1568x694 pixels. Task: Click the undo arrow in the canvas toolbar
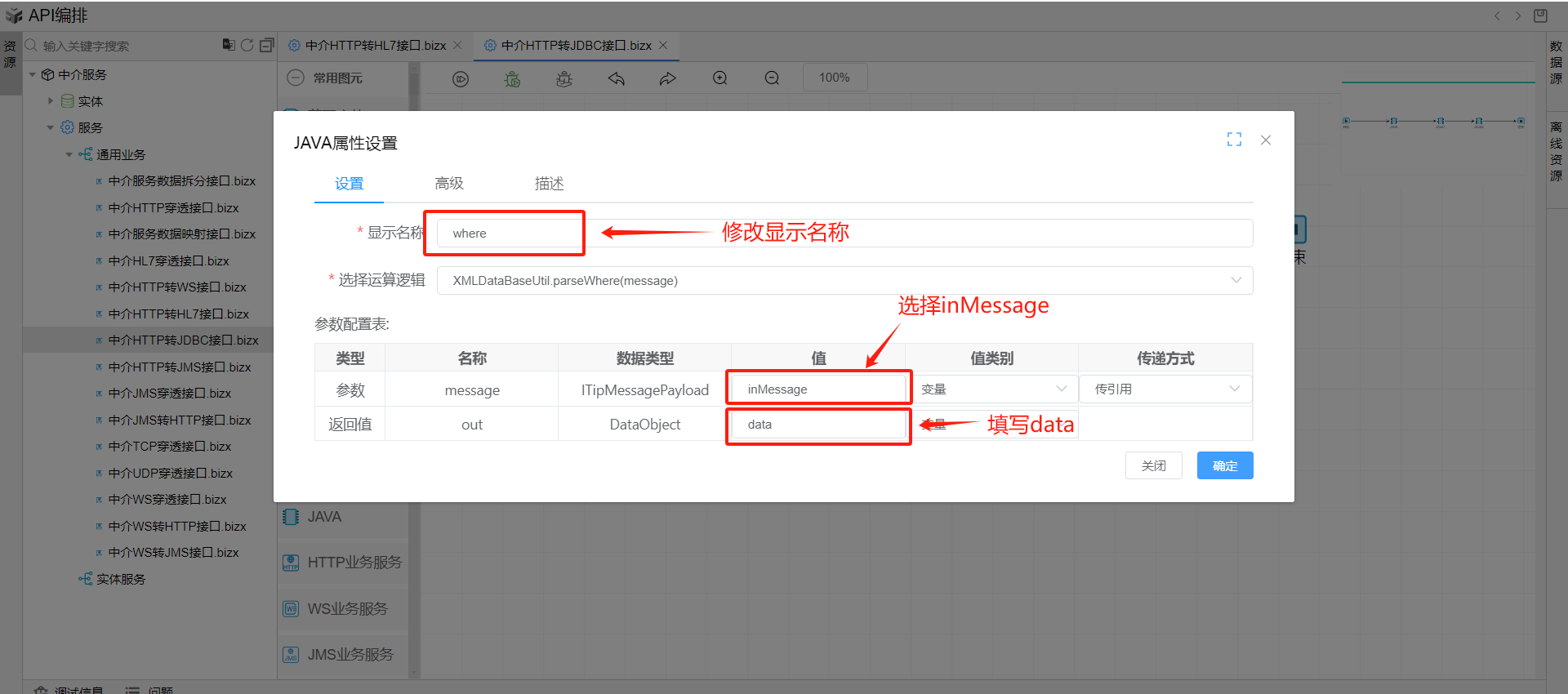point(616,78)
